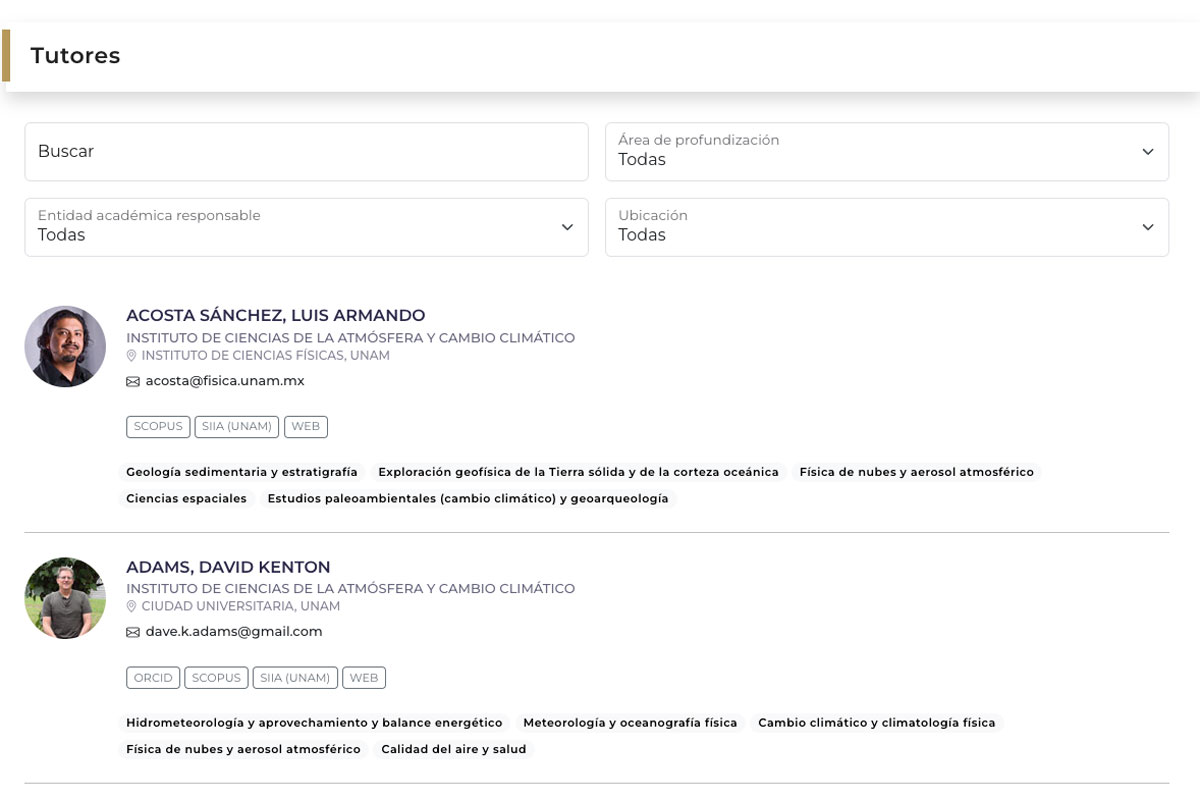
Task: Click the envelope icon beside dave.k.adams@gmail.com
Action: (x=133, y=633)
